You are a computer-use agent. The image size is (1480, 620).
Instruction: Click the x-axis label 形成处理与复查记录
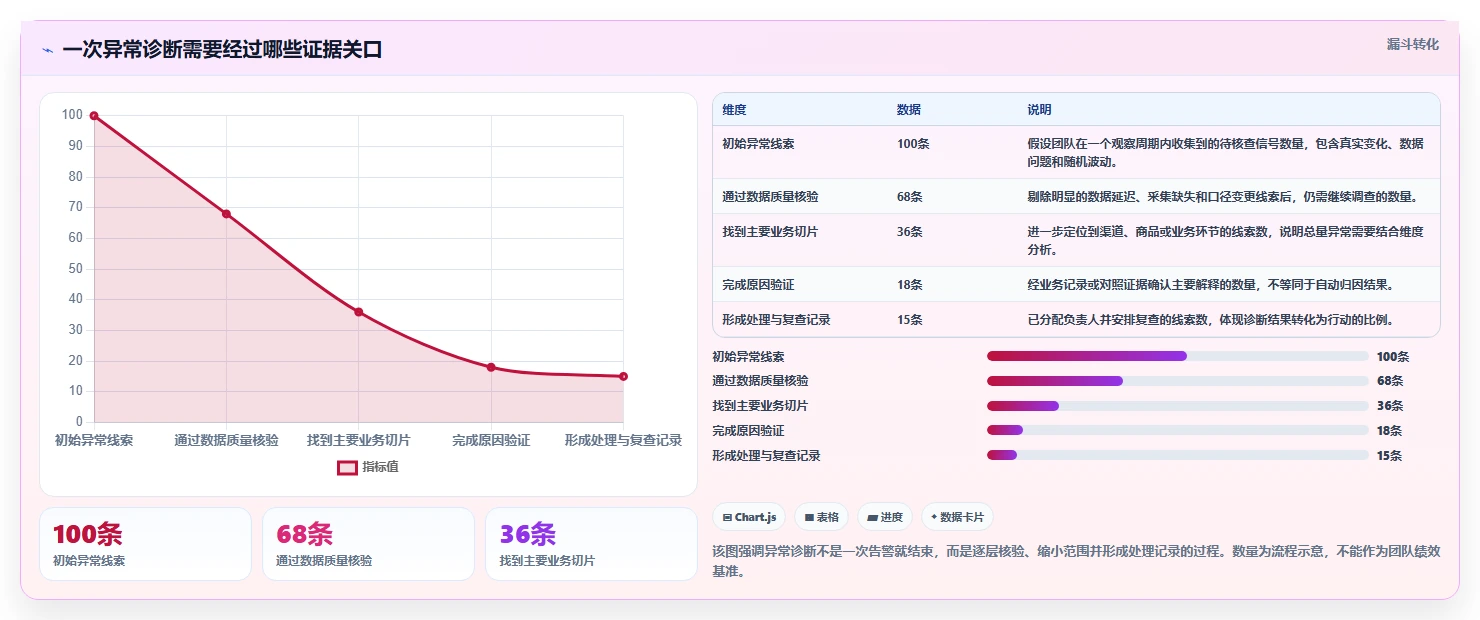623,440
